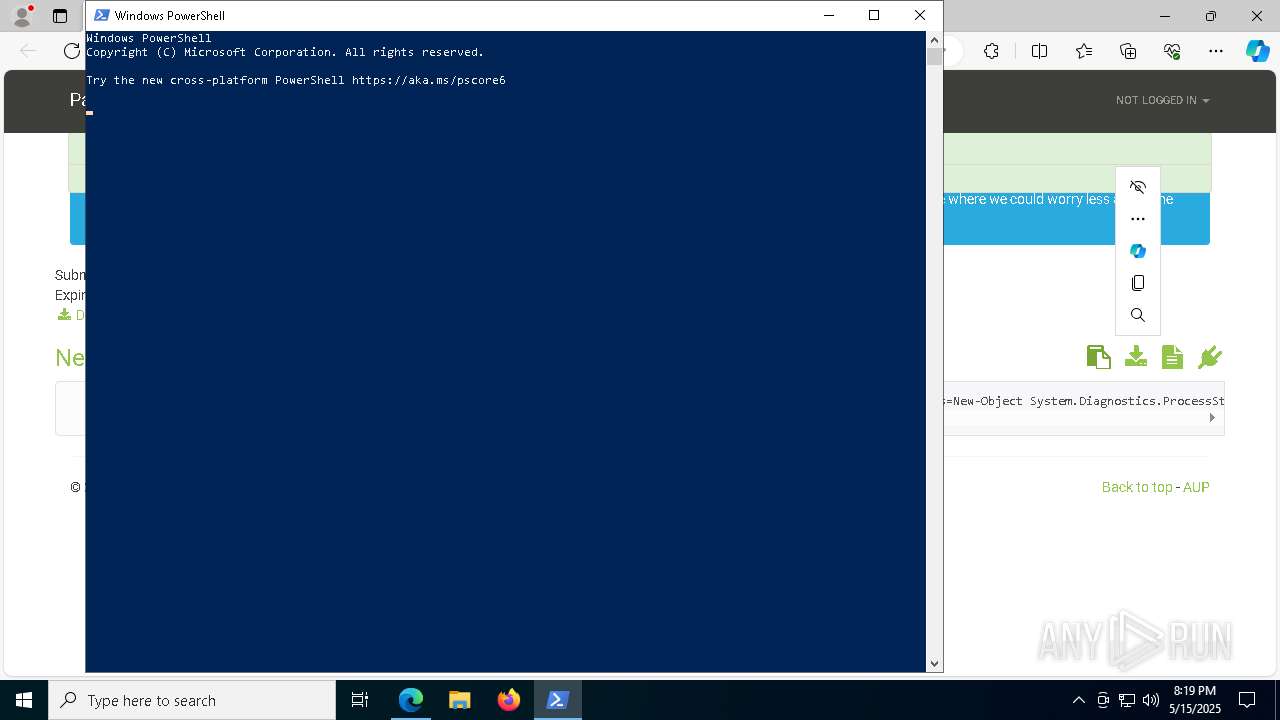Screen dimensions: 1280x720
Task: Go back in Edge browser
Action: (x=28, y=51)
